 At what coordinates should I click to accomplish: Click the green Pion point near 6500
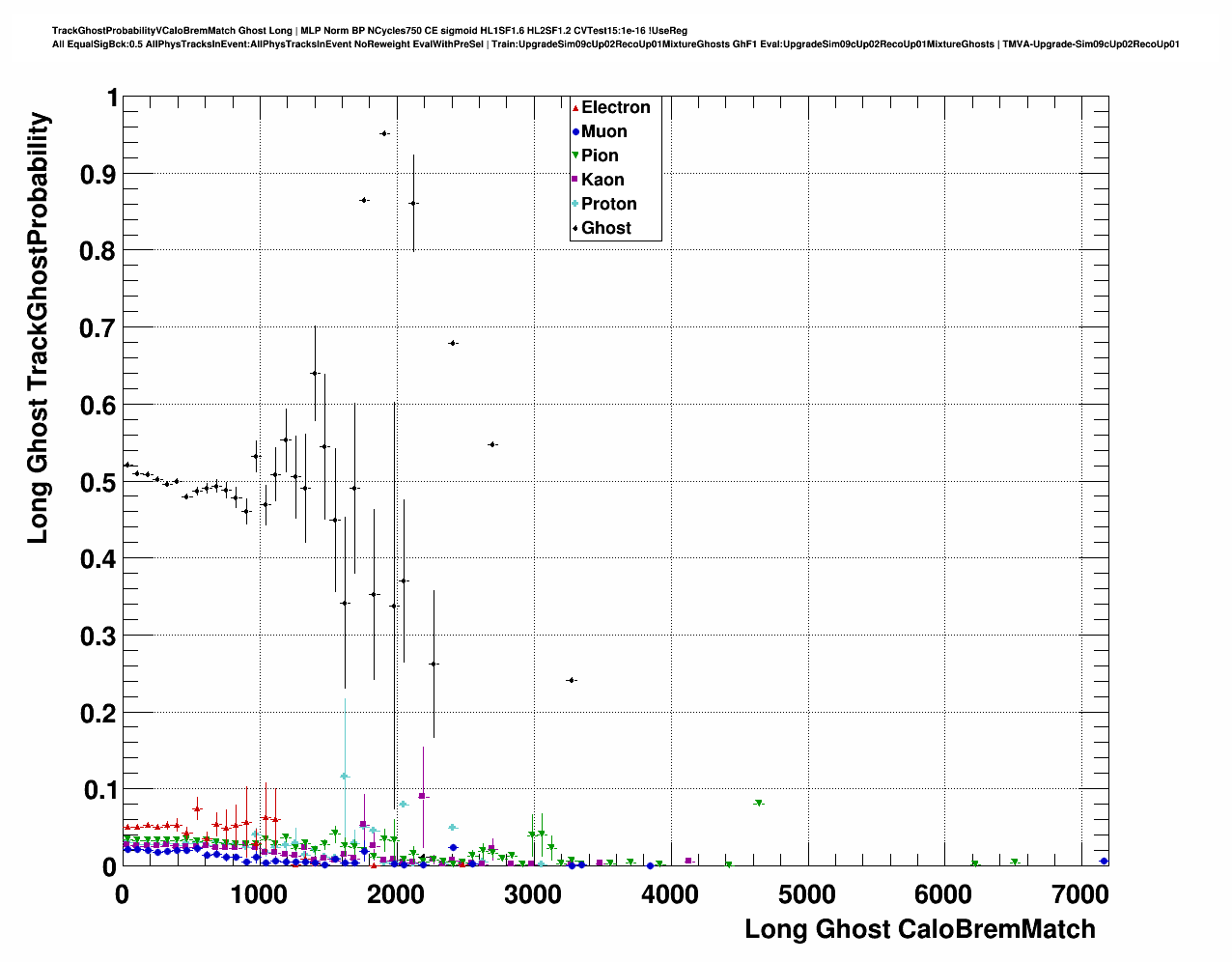point(1015,862)
